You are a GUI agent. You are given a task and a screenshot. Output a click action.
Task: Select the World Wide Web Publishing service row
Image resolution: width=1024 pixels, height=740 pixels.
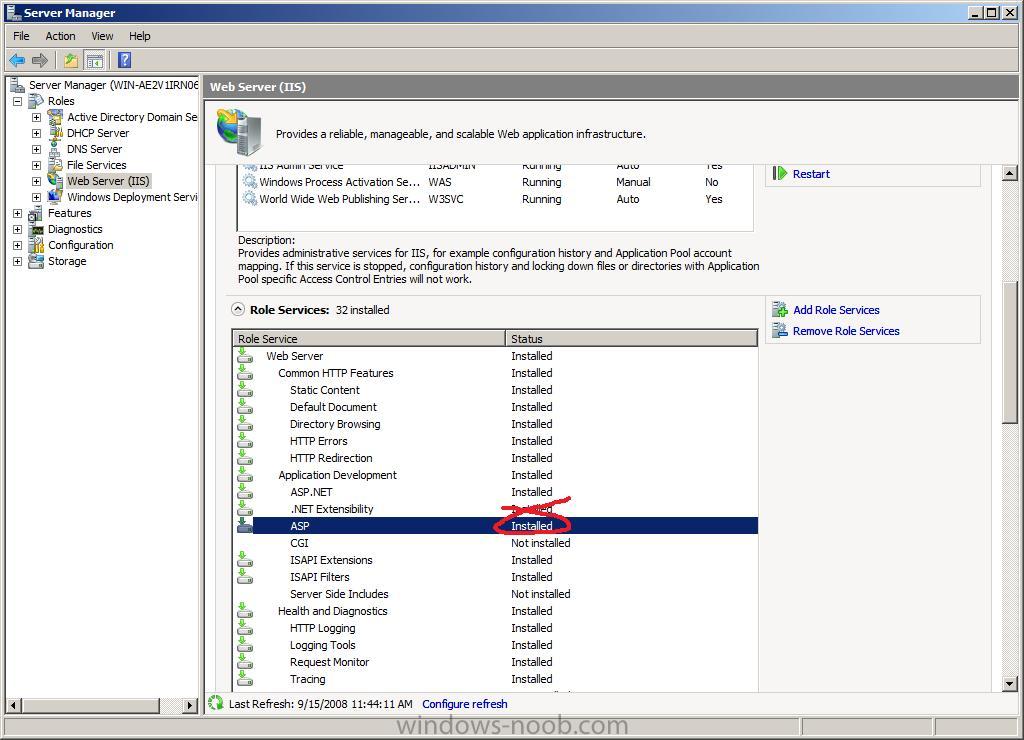click(496, 199)
